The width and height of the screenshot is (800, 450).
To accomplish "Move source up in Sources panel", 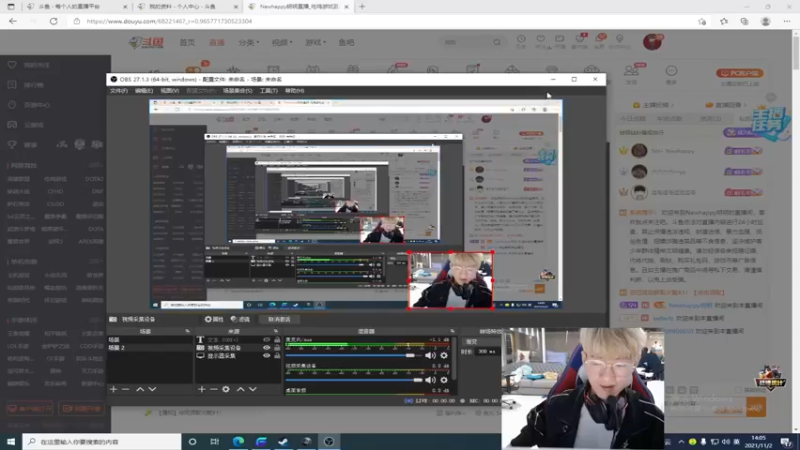I will 240,389.
